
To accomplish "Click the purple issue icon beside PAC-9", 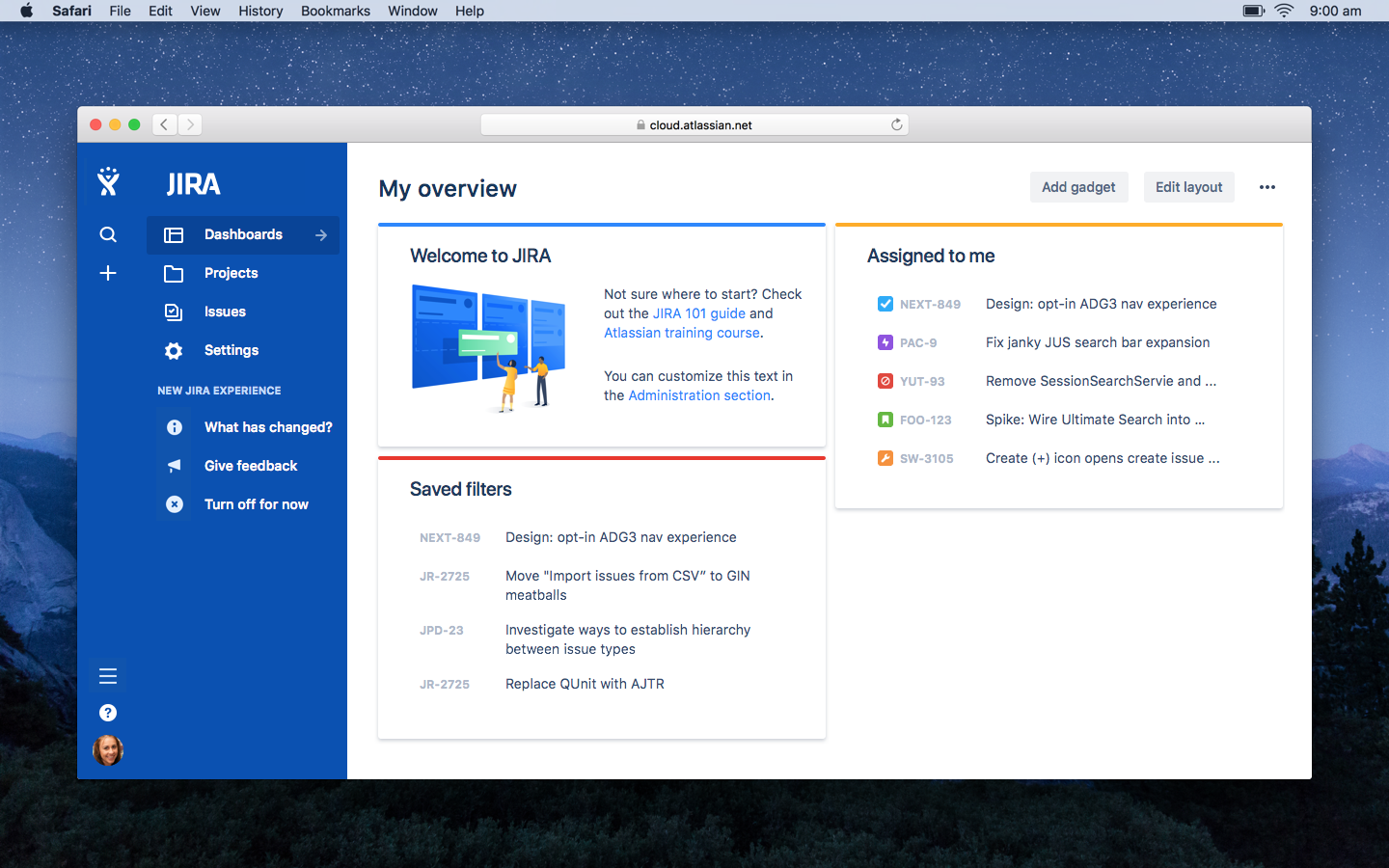I will point(885,342).
